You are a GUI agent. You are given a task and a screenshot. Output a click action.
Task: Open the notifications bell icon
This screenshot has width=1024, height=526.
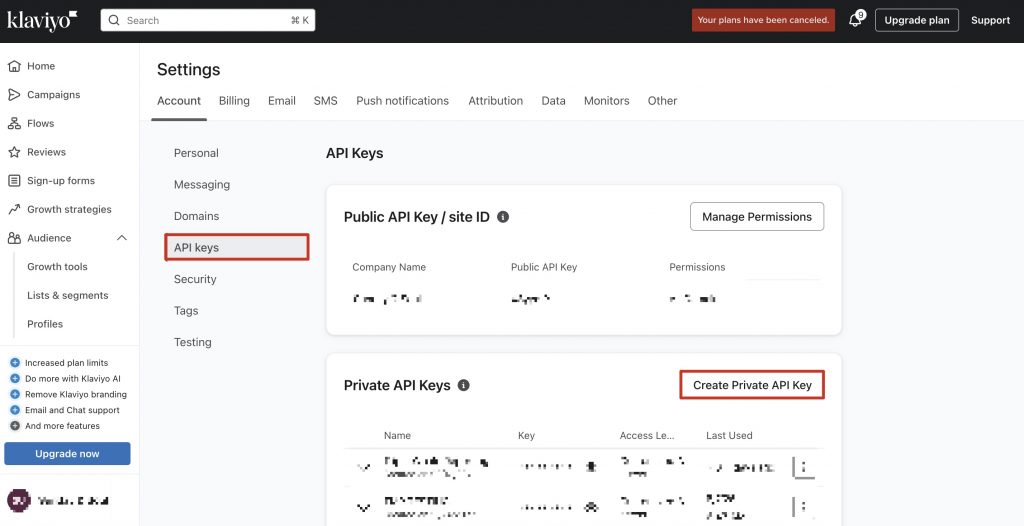(x=856, y=20)
